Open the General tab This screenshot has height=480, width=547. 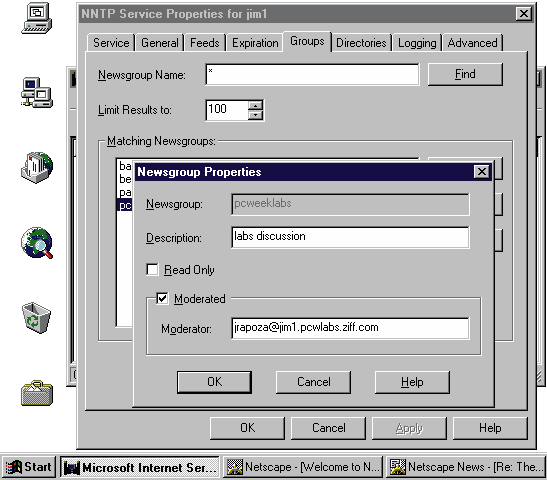pyautogui.click(x=159, y=43)
